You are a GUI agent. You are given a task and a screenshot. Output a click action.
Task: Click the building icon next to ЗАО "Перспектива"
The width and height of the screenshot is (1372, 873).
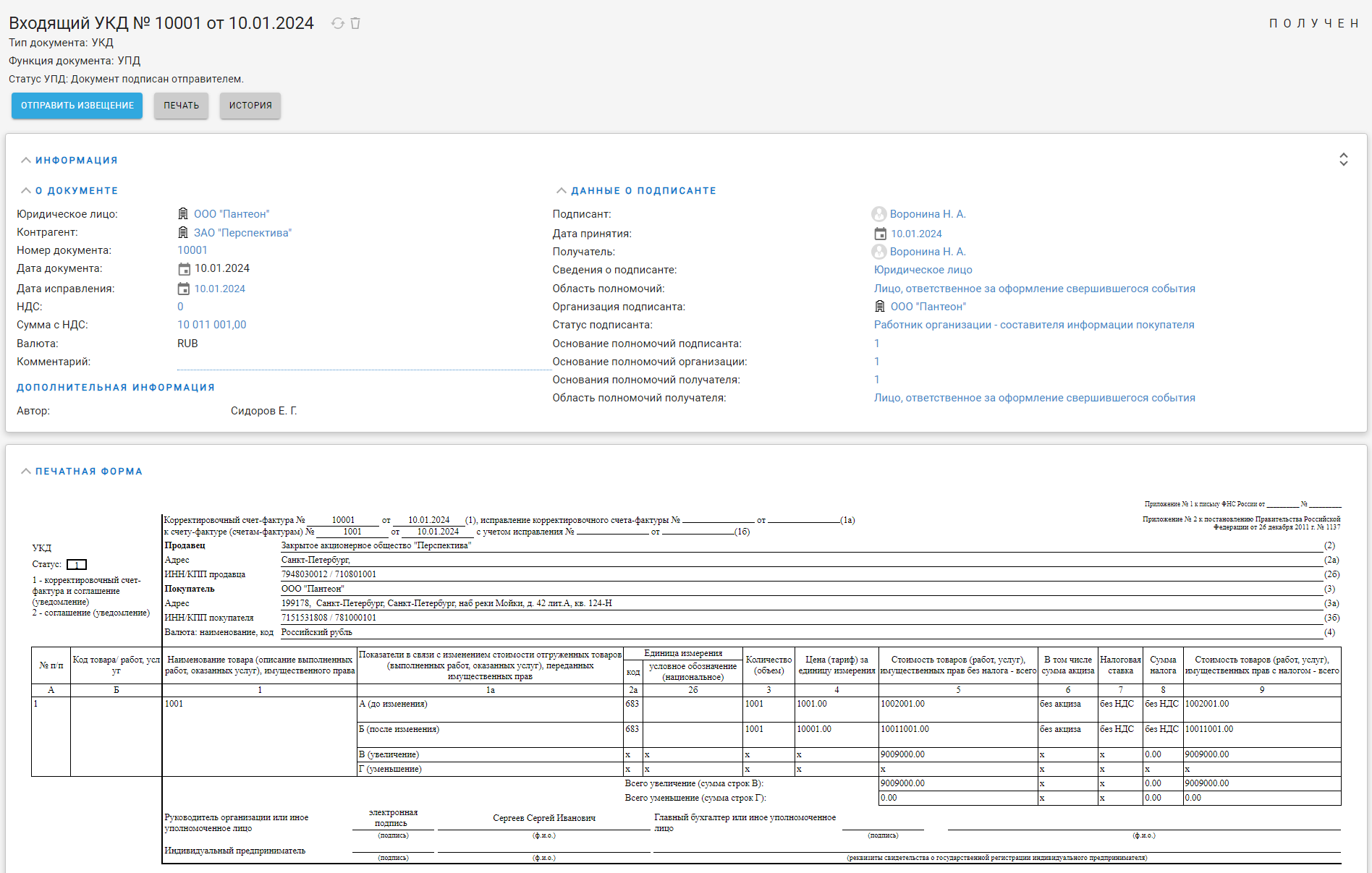point(183,232)
